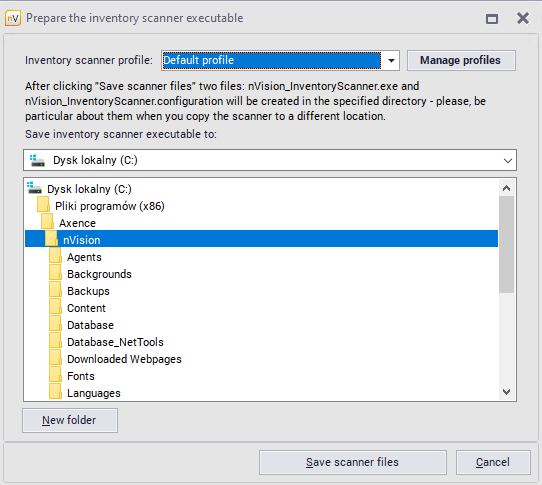Choose the Downloaded Webpages folder
Image resolution: width=542 pixels, height=485 pixels.
click(x=124, y=359)
